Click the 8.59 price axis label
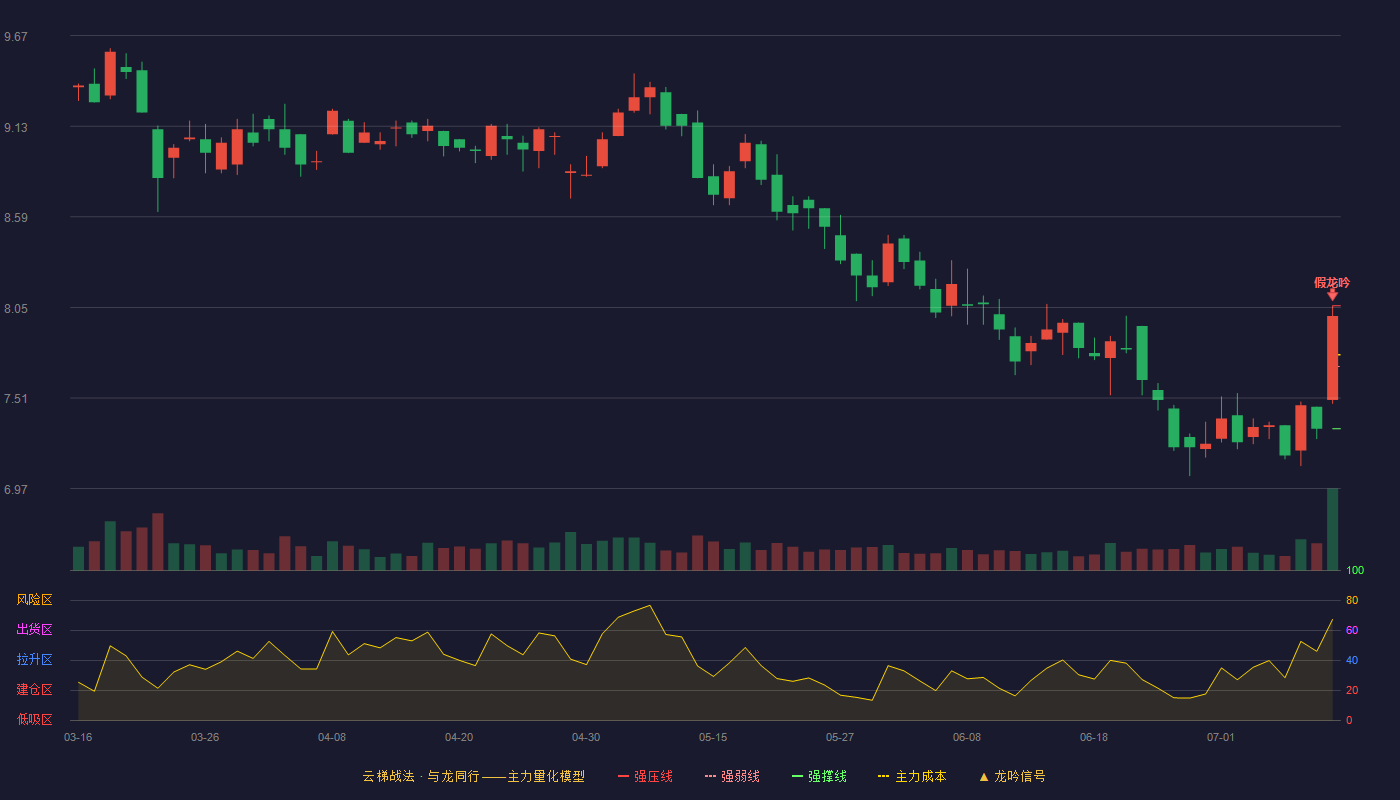Image resolution: width=1400 pixels, height=800 pixels. (16, 218)
